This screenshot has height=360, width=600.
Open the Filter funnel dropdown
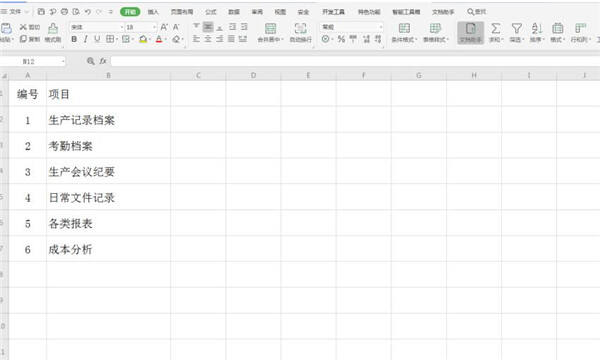517,32
